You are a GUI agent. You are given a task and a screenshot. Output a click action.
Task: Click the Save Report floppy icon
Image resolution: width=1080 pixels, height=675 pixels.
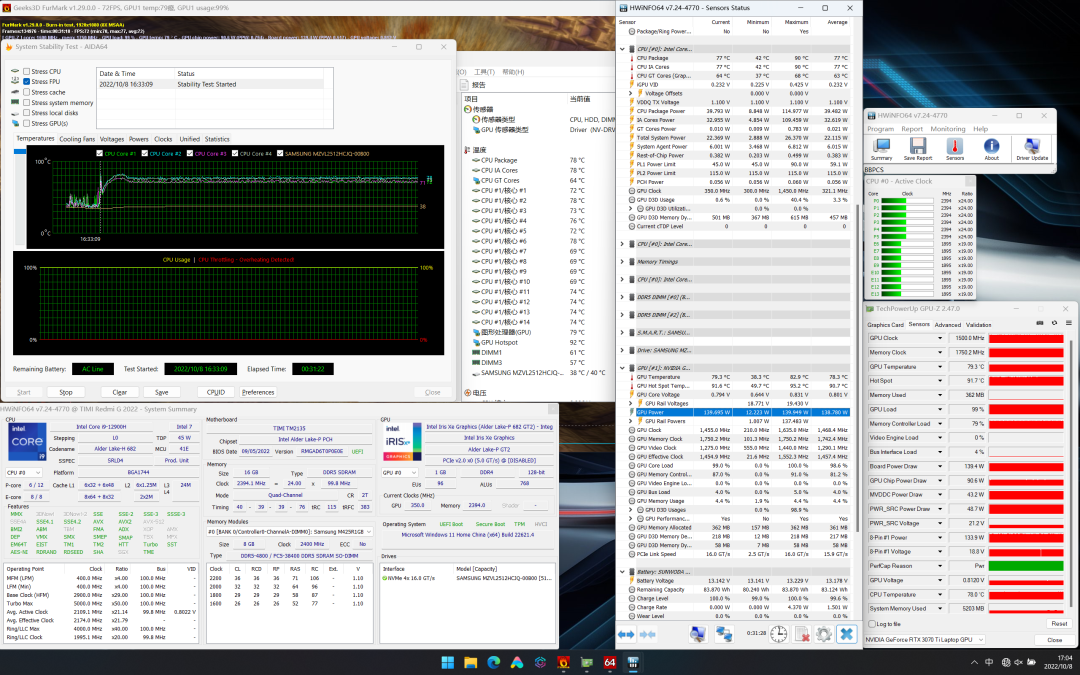[918, 148]
